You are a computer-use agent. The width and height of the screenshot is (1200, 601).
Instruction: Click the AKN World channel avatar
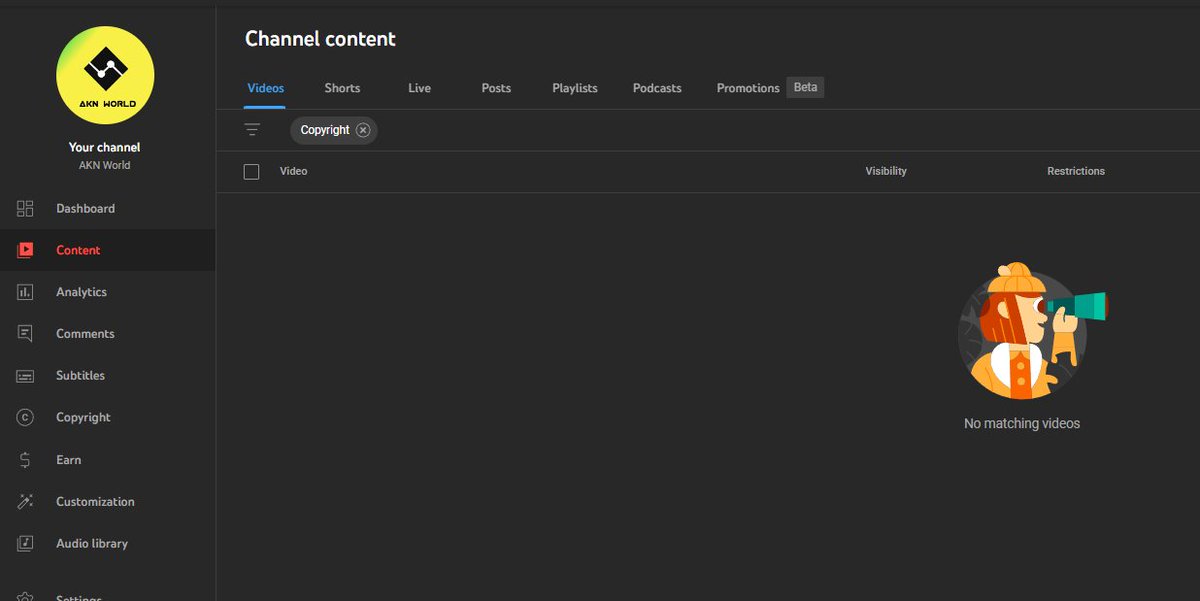pyautogui.click(x=105, y=75)
